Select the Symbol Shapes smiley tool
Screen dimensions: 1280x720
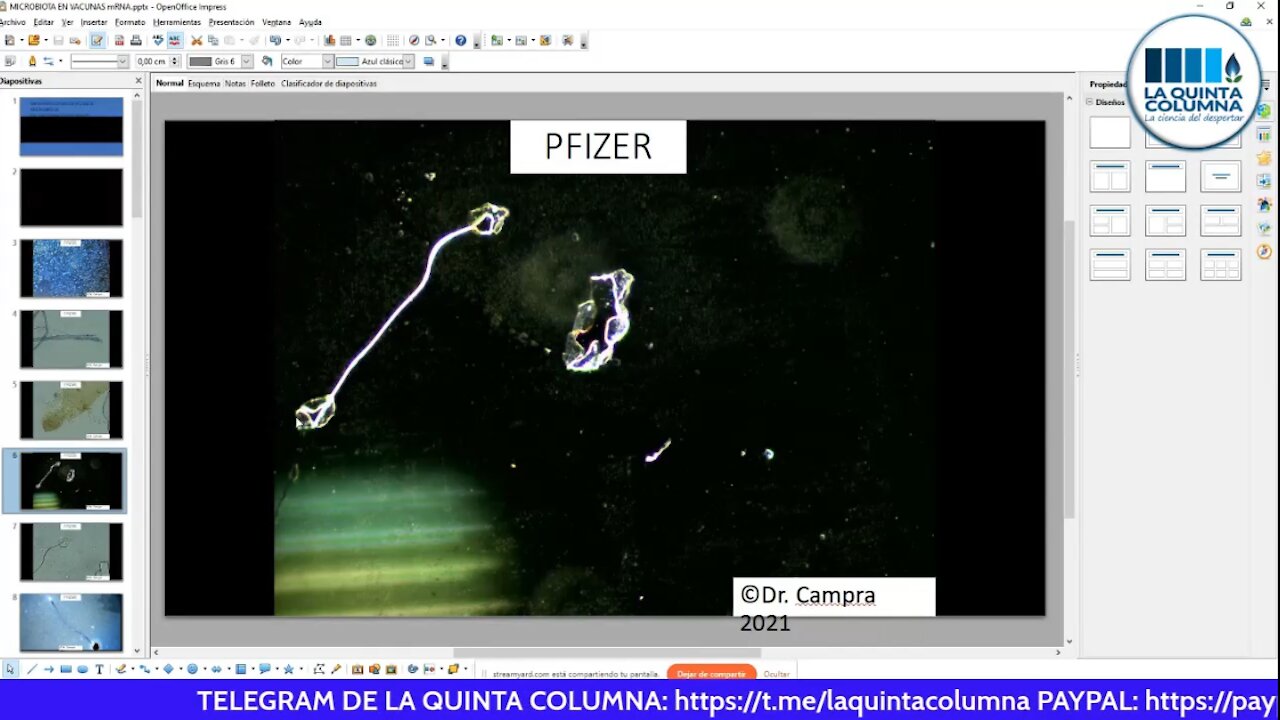click(192, 669)
